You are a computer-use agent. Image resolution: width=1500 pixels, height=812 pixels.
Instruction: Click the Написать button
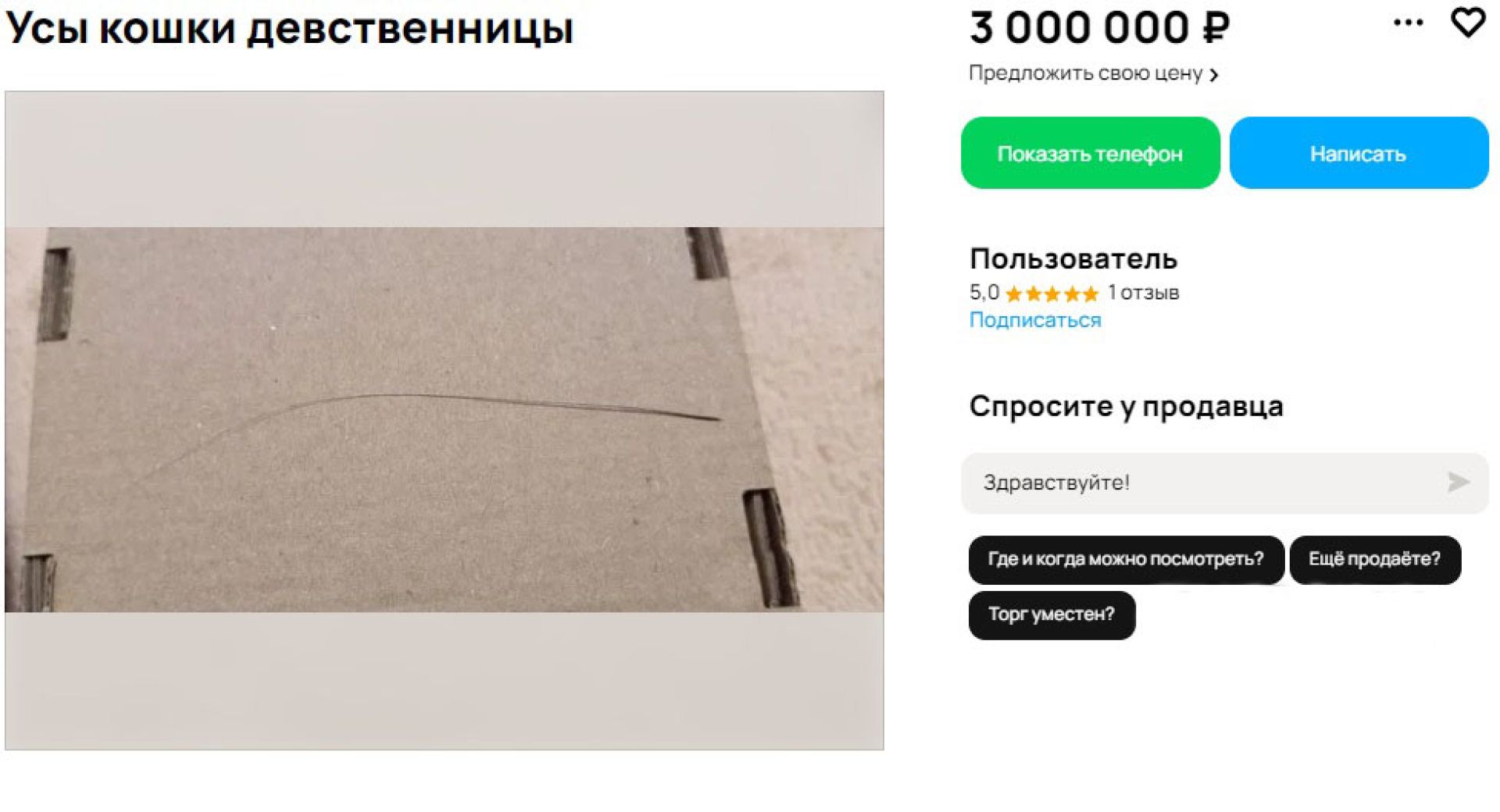(1359, 153)
